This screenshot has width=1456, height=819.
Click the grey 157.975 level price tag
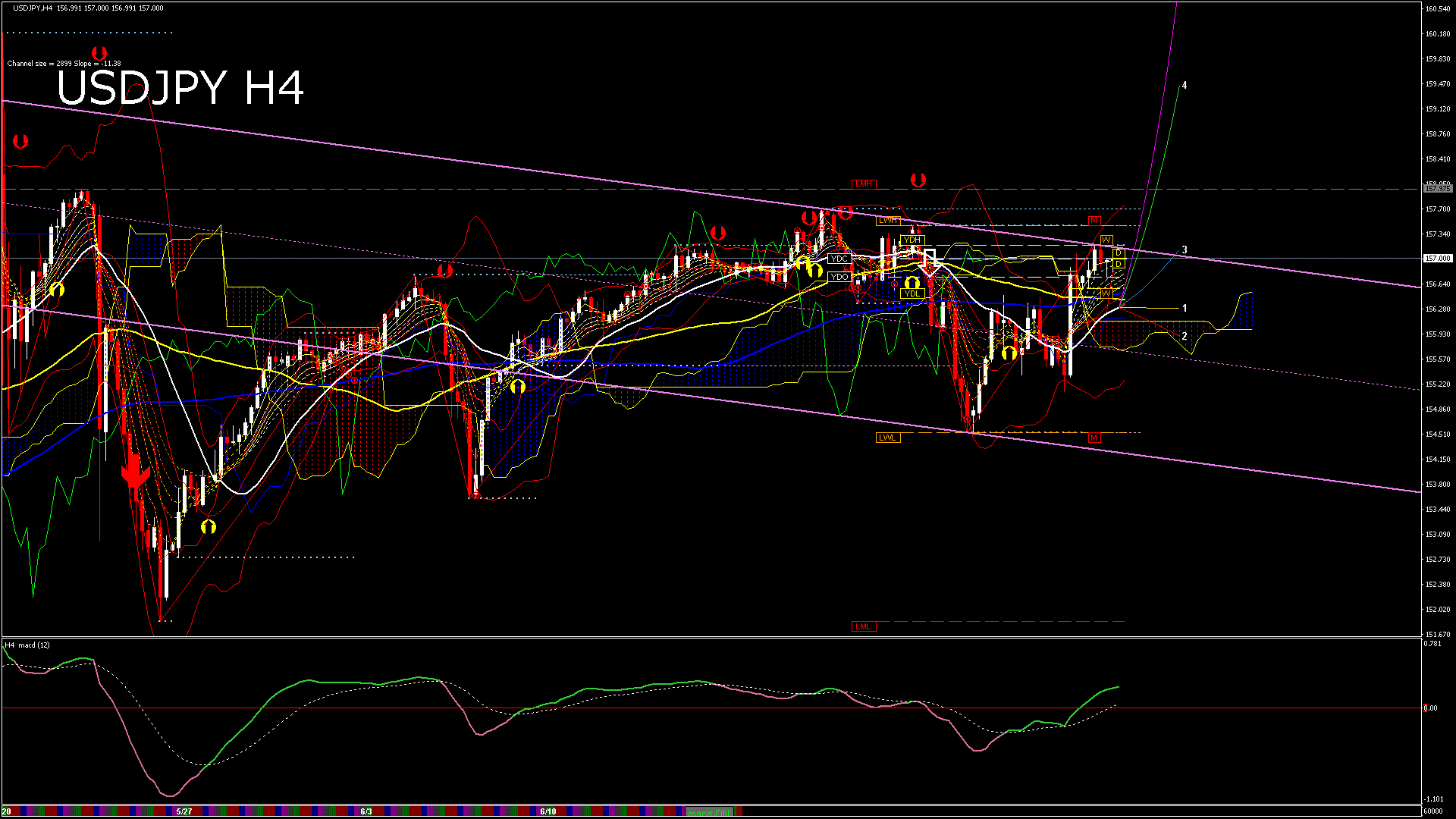(1437, 188)
